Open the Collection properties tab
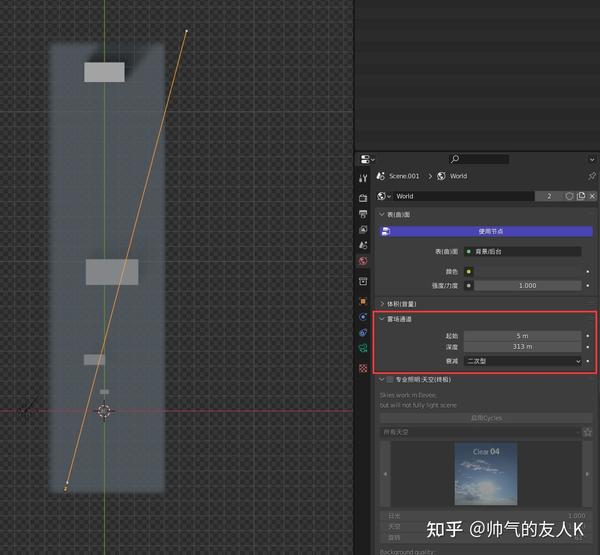Image resolution: width=600 pixels, height=555 pixels. click(x=363, y=281)
